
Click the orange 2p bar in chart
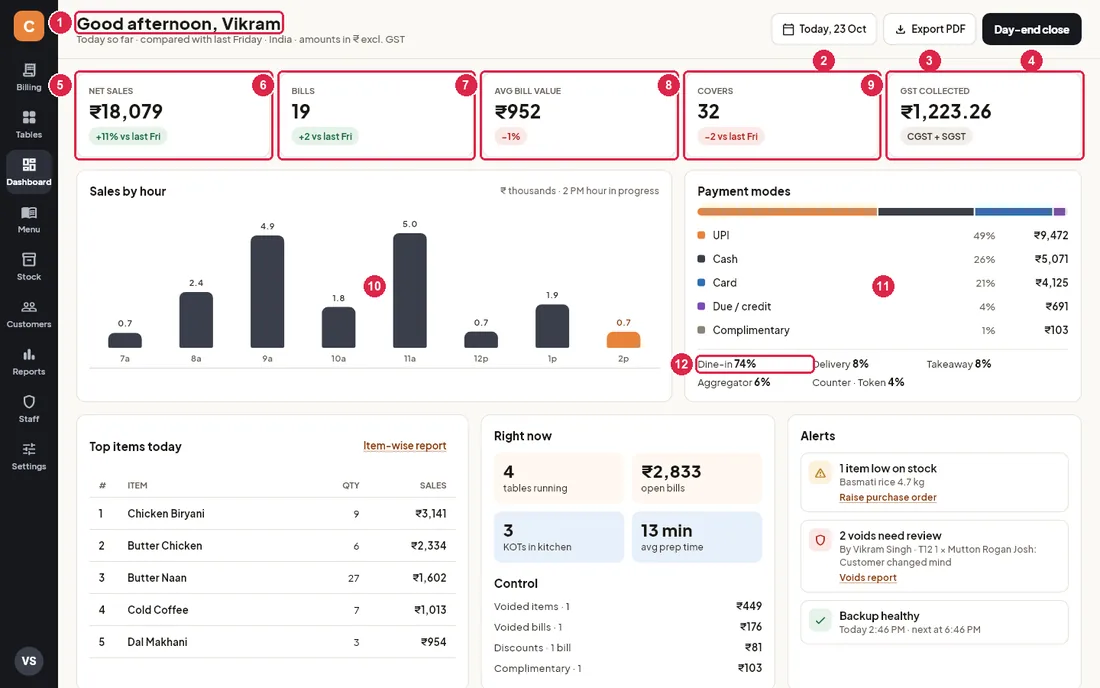click(623, 340)
